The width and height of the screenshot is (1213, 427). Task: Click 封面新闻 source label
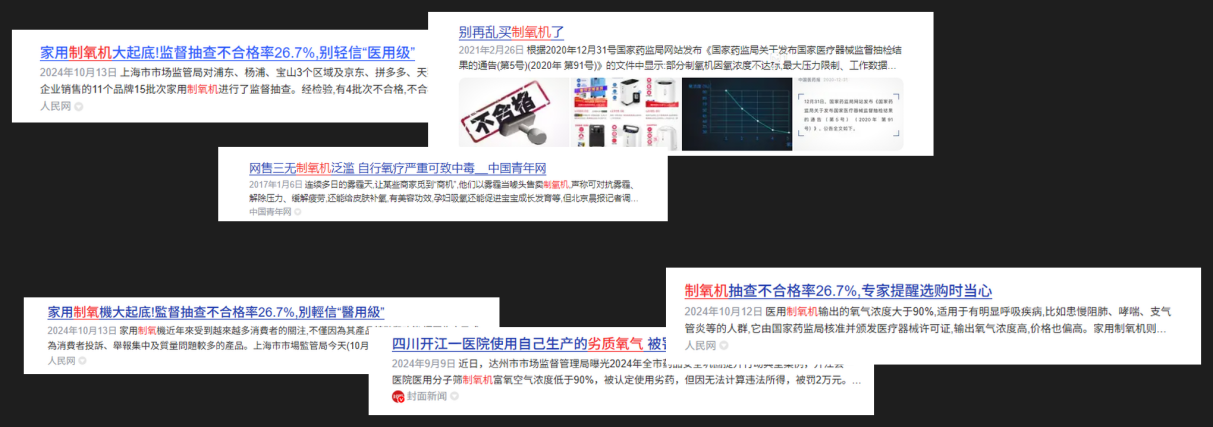(428, 397)
